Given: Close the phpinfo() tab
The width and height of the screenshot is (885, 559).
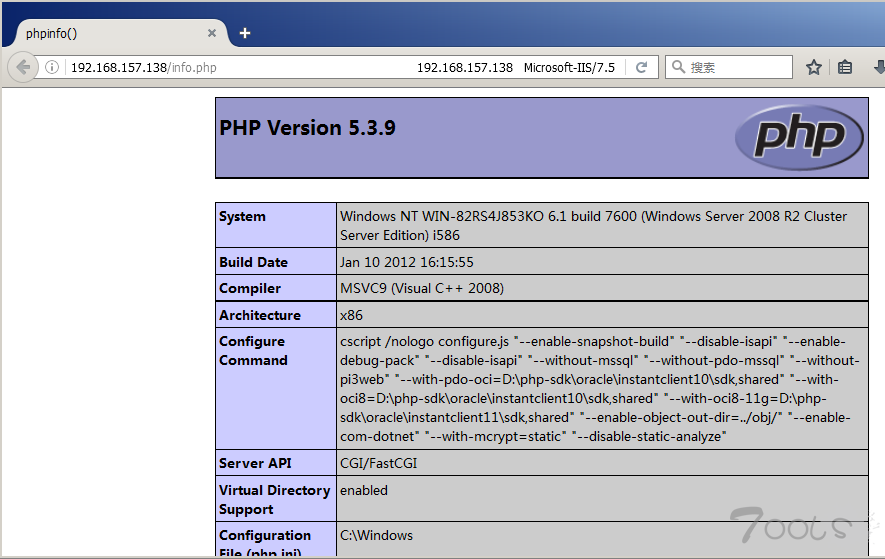Looking at the screenshot, I should pos(212,33).
